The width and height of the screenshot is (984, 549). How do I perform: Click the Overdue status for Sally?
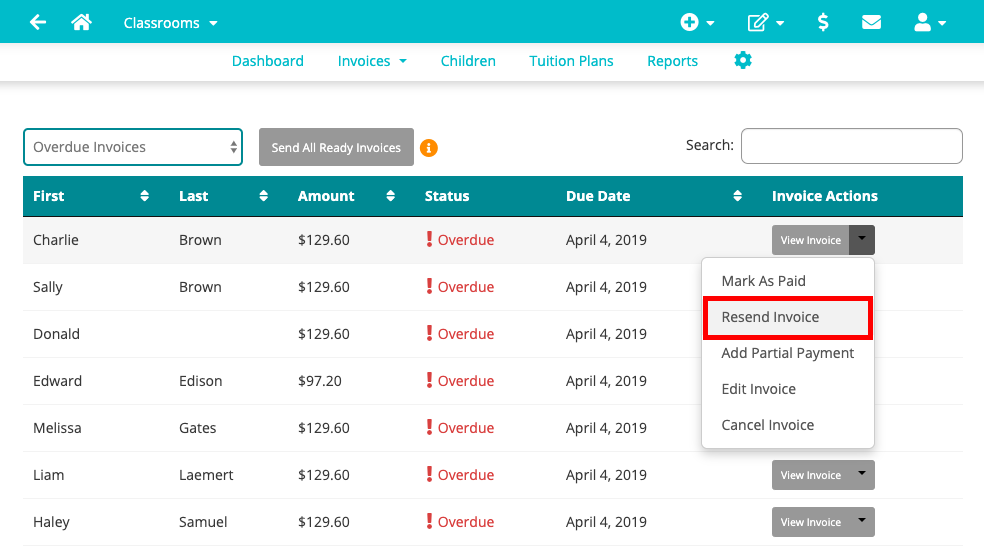[466, 287]
